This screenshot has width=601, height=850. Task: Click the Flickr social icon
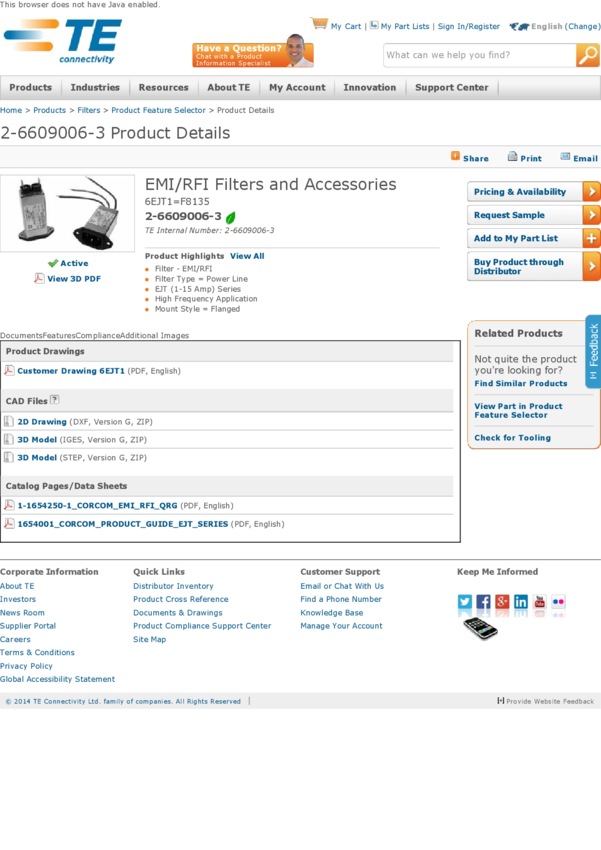[x=558, y=602]
